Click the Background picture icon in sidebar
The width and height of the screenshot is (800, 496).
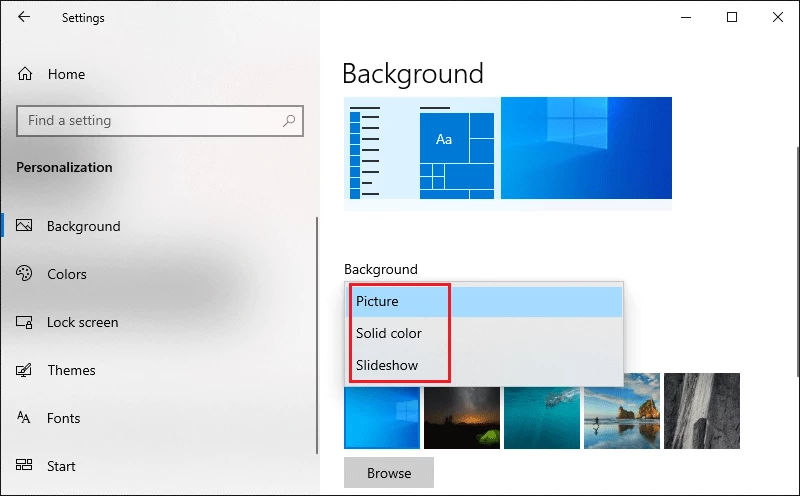tap(24, 226)
